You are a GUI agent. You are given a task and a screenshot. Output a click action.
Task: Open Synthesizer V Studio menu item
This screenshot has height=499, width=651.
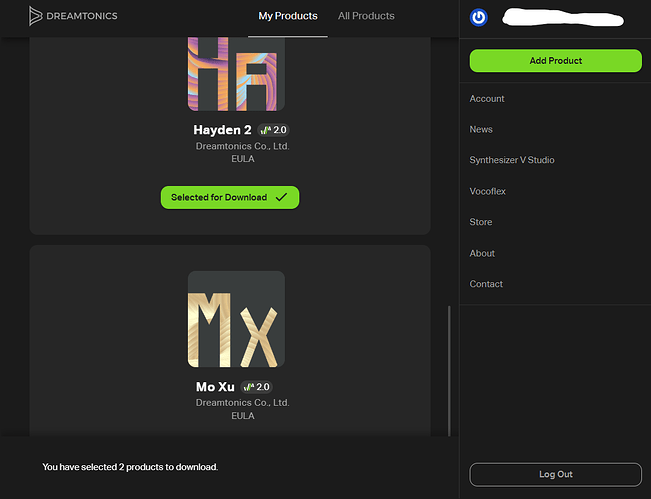[512, 160]
